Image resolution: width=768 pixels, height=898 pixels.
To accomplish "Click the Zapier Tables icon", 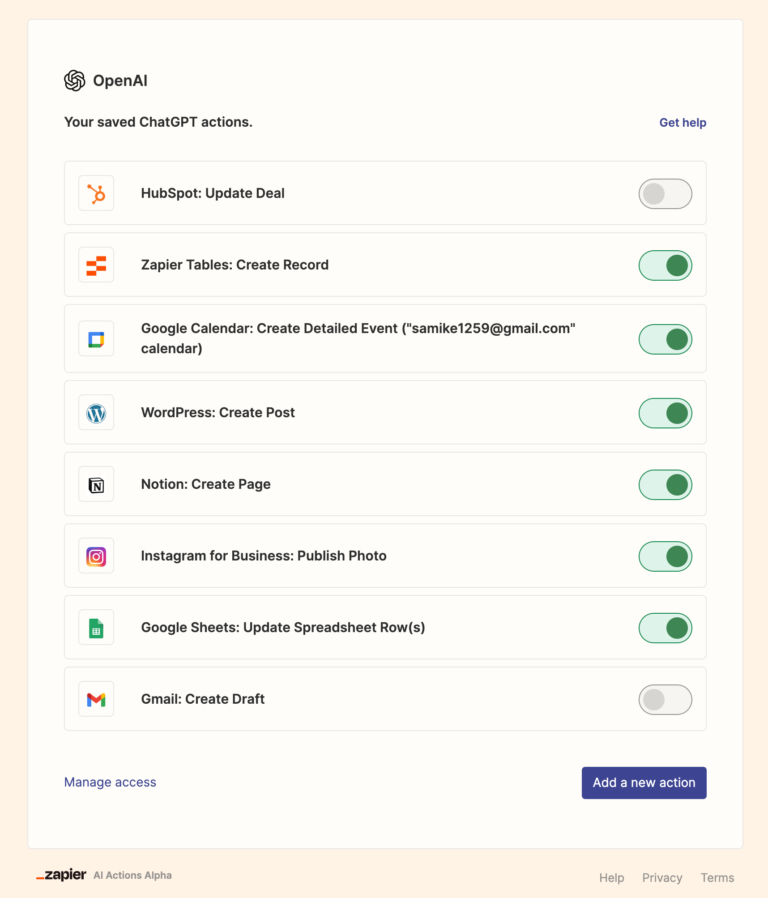I will (x=96, y=265).
